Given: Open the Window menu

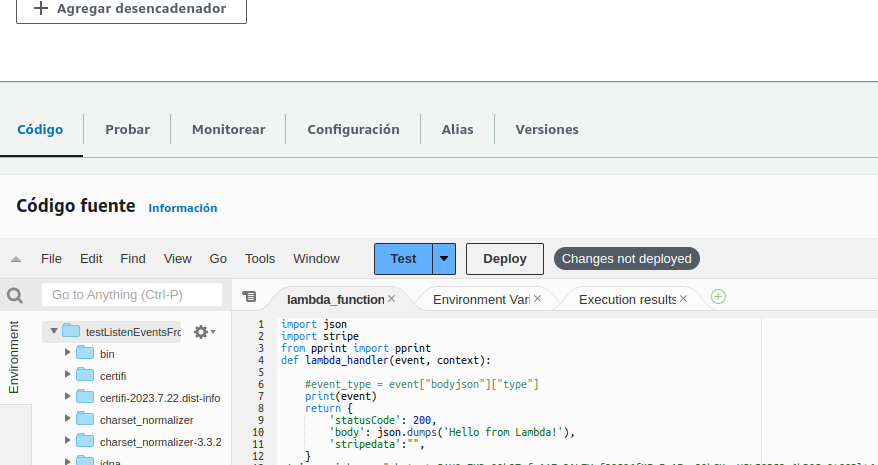Looking at the screenshot, I should coord(316,259).
